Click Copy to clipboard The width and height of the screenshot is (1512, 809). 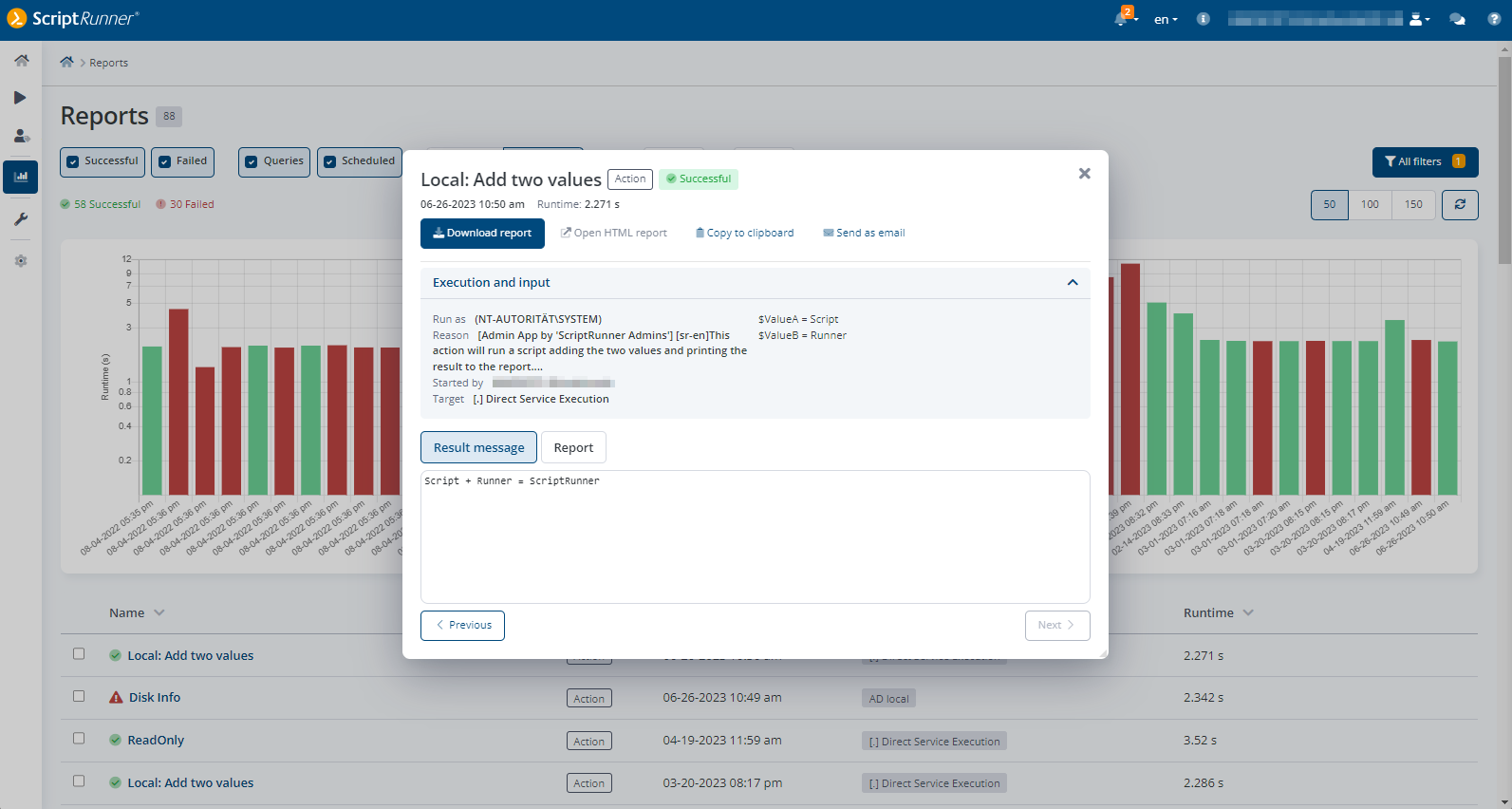point(744,233)
